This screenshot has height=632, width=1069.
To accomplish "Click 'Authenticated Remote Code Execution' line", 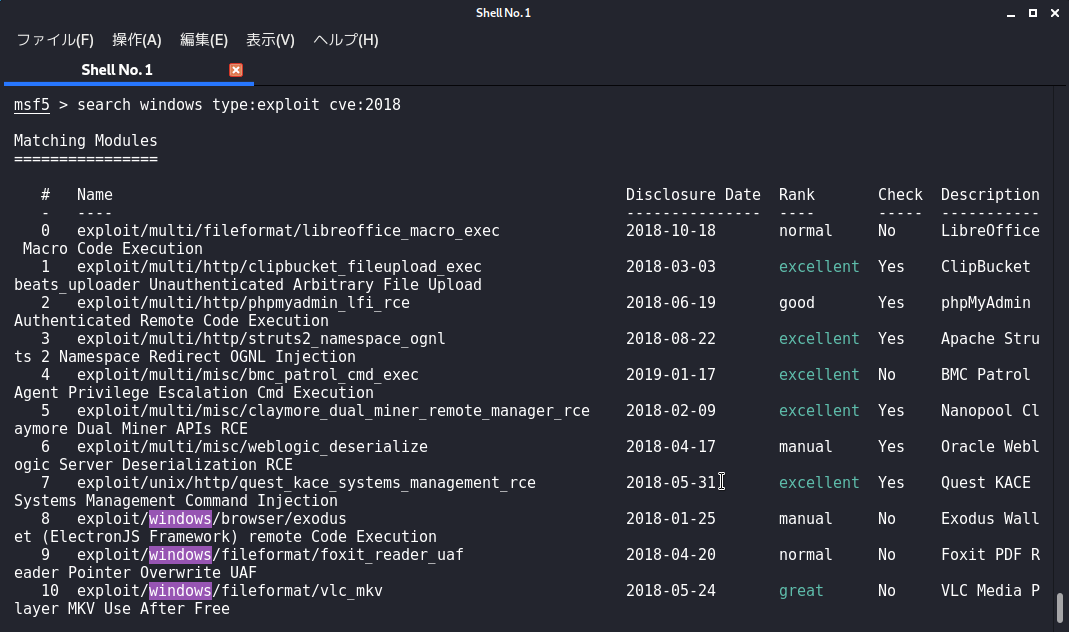I will click(x=171, y=321).
